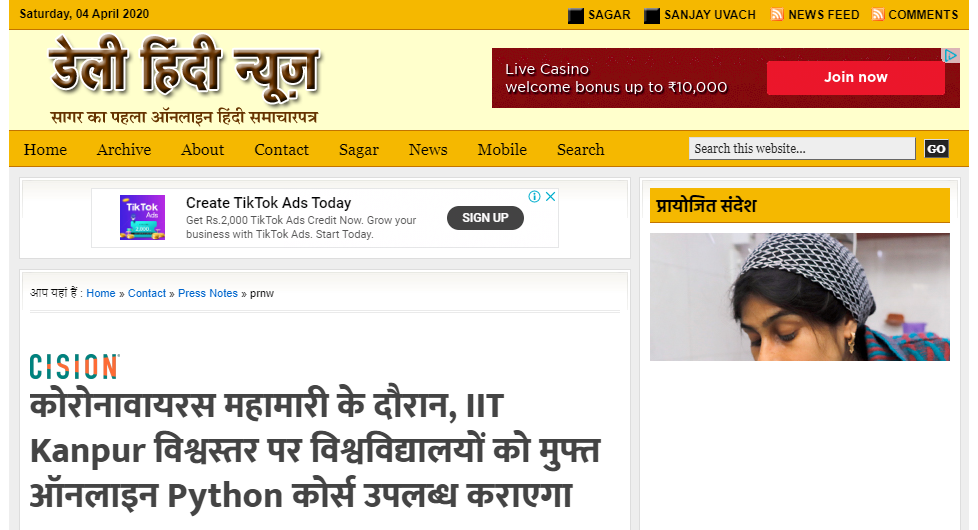Go to the Mobile navigation item

[x=502, y=150]
